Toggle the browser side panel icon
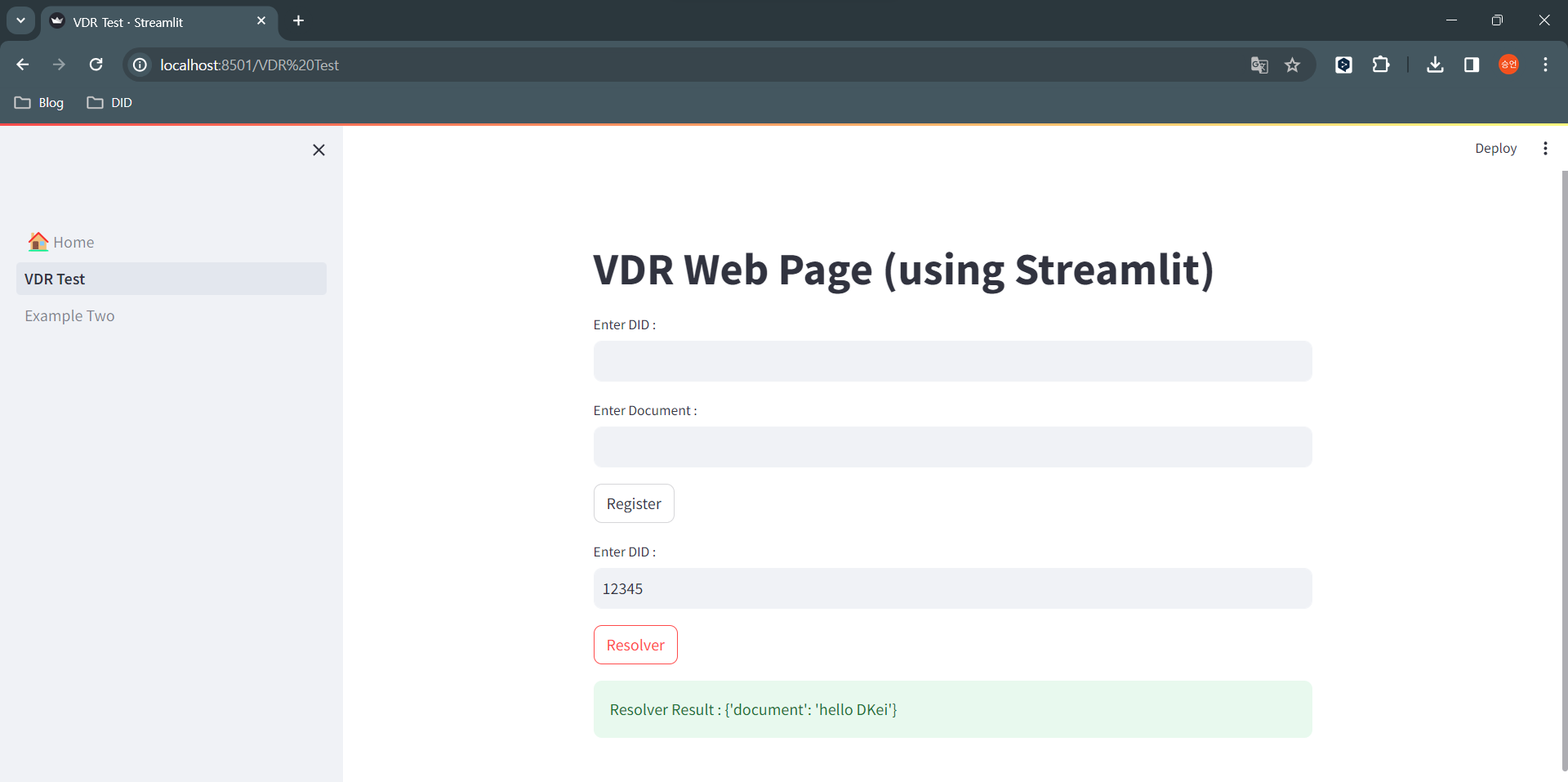This screenshot has height=782, width=1568. [x=1472, y=65]
